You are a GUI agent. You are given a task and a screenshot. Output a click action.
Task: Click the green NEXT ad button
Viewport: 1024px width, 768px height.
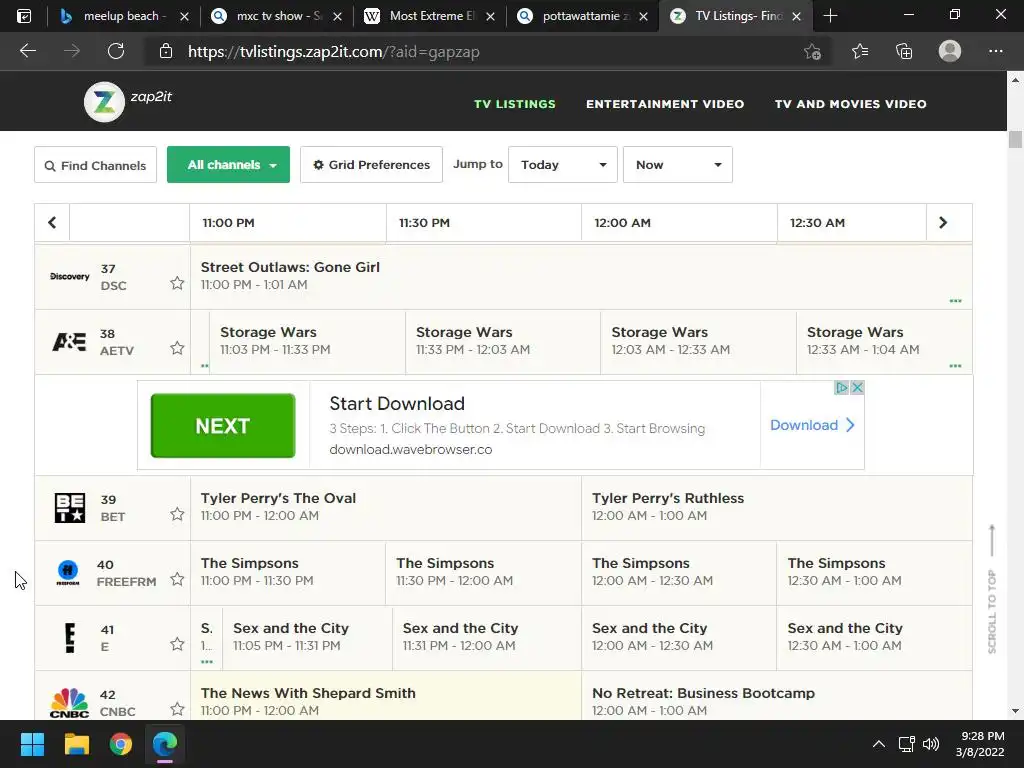coord(223,426)
